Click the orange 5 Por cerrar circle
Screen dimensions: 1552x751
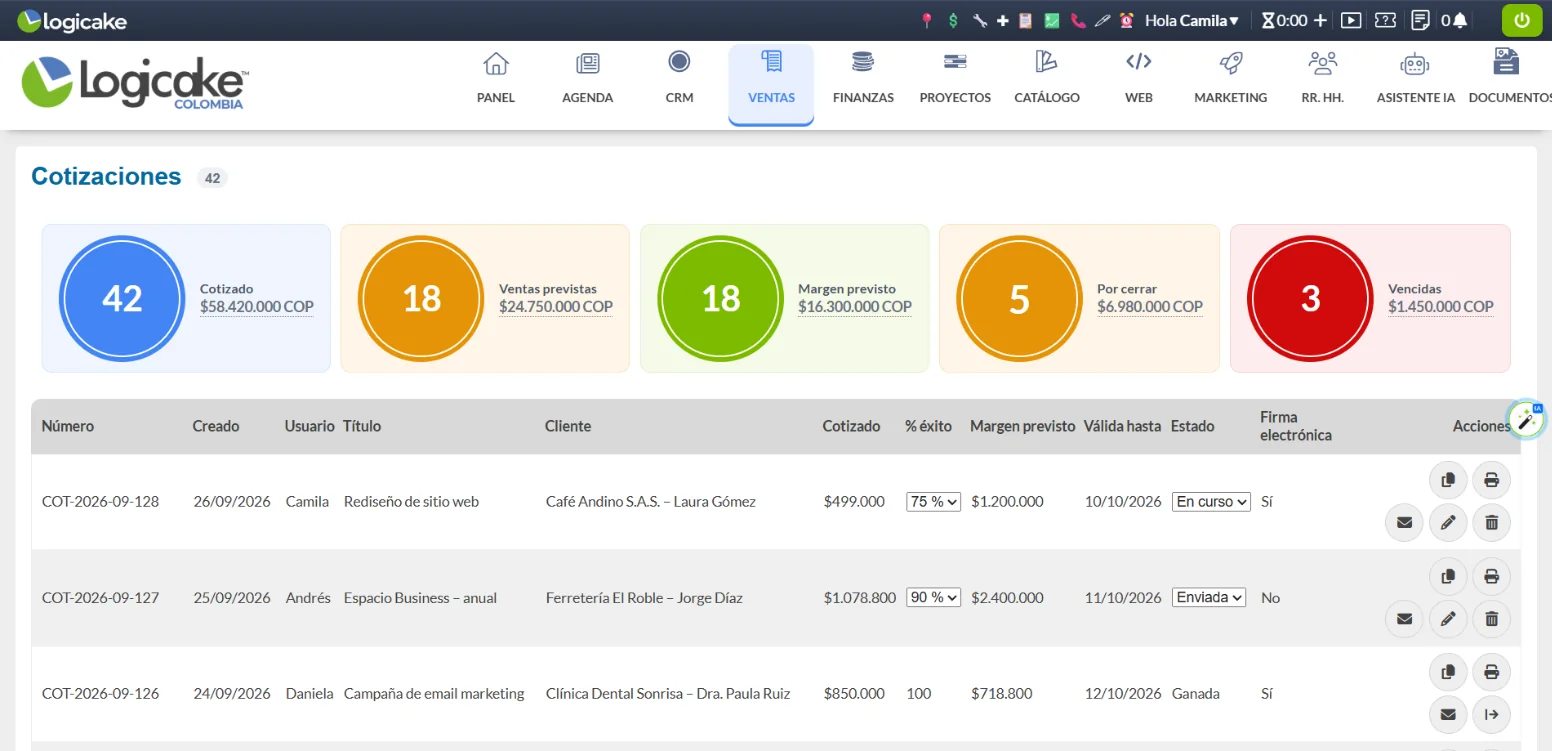pyautogui.click(x=1019, y=298)
